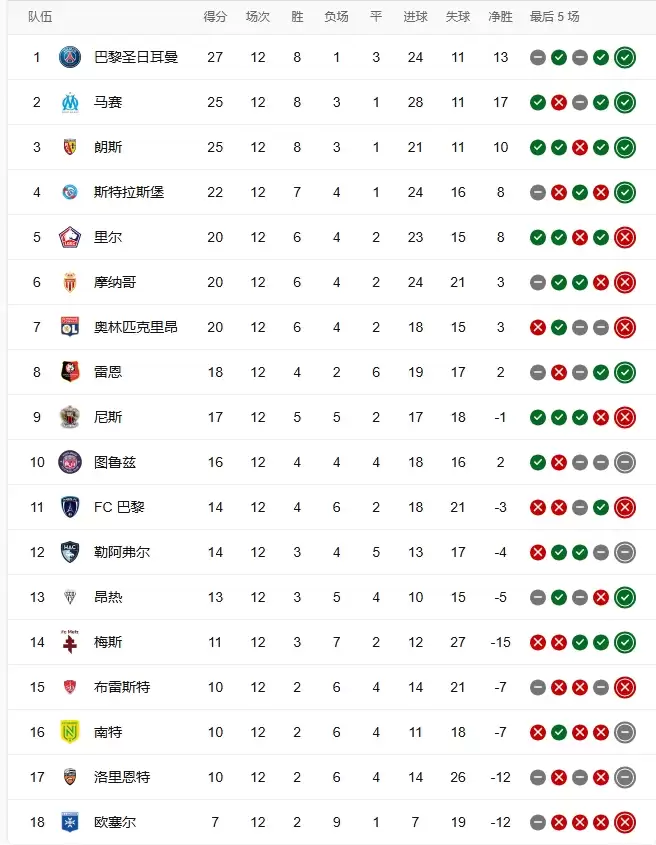
Task: Sort table by 得分 column header
Action: point(215,17)
